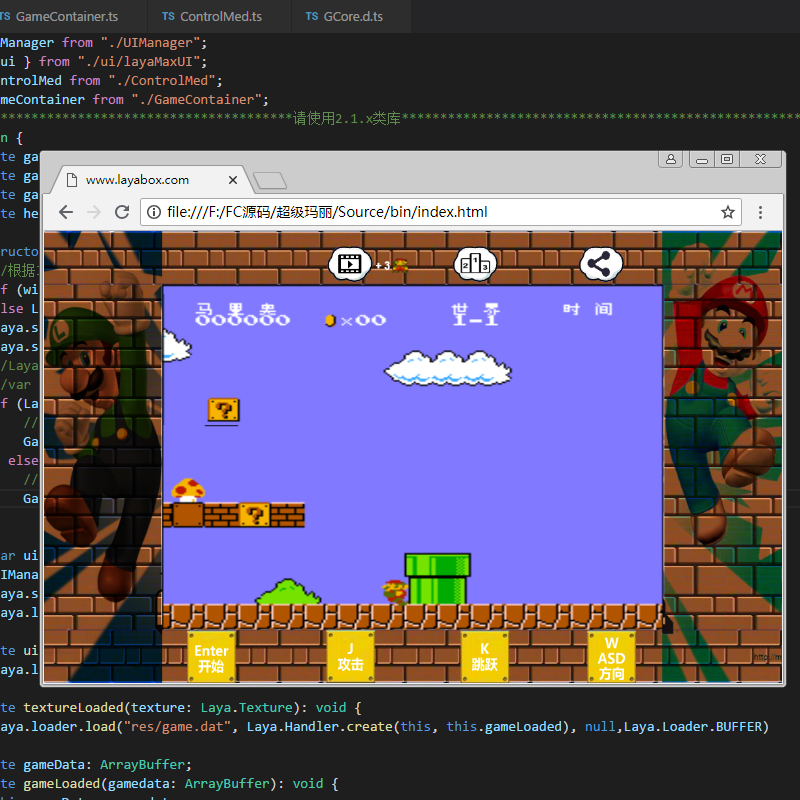Click the Chrome user profile icon
The width and height of the screenshot is (800, 800).
[x=671, y=159]
